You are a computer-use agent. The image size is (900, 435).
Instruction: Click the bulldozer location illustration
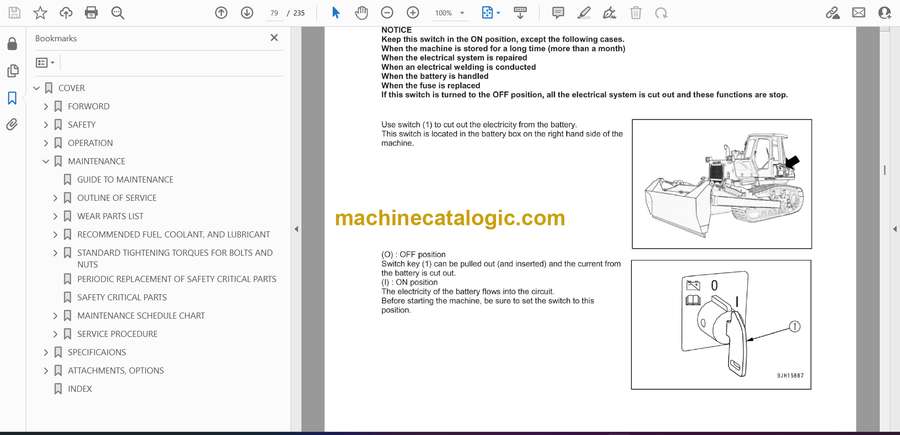coord(721,184)
